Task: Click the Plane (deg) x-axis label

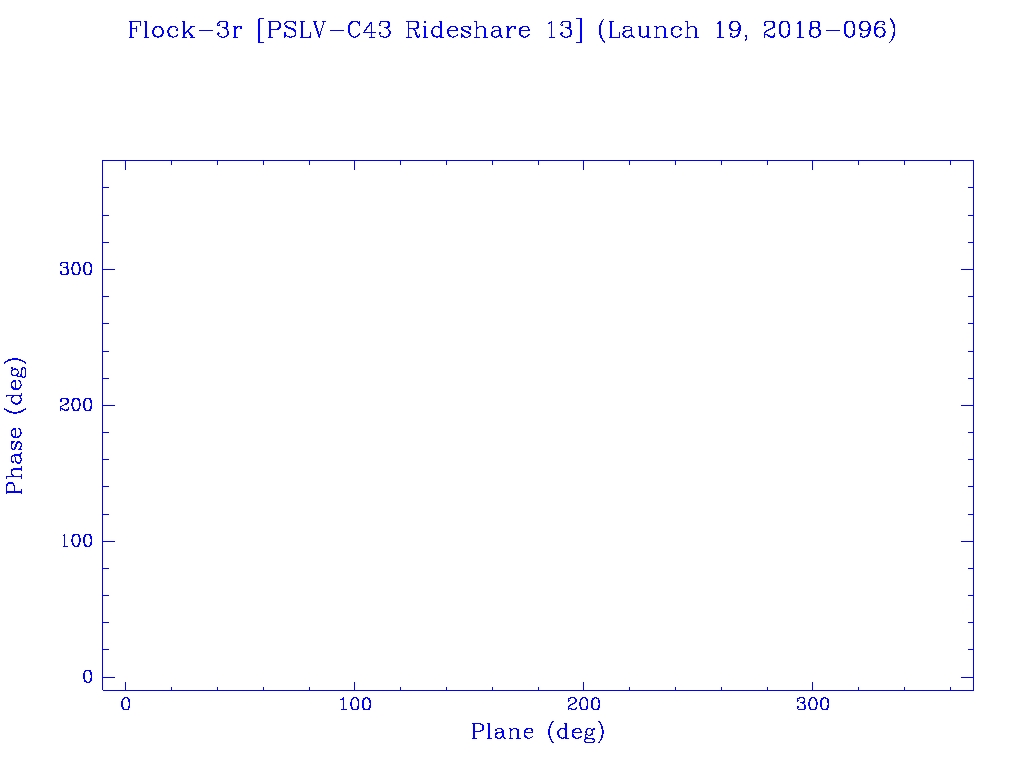Action: tap(538, 732)
